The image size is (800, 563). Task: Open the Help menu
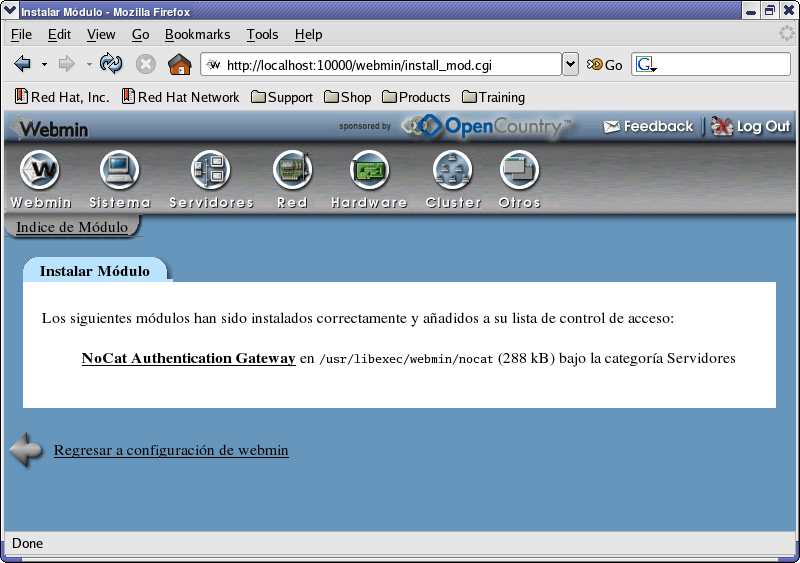click(308, 34)
